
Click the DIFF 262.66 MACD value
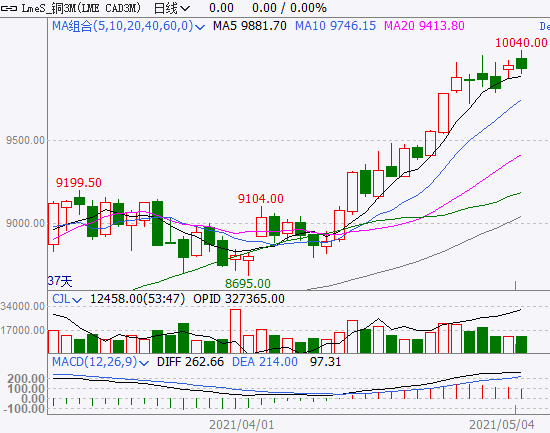[190, 362]
